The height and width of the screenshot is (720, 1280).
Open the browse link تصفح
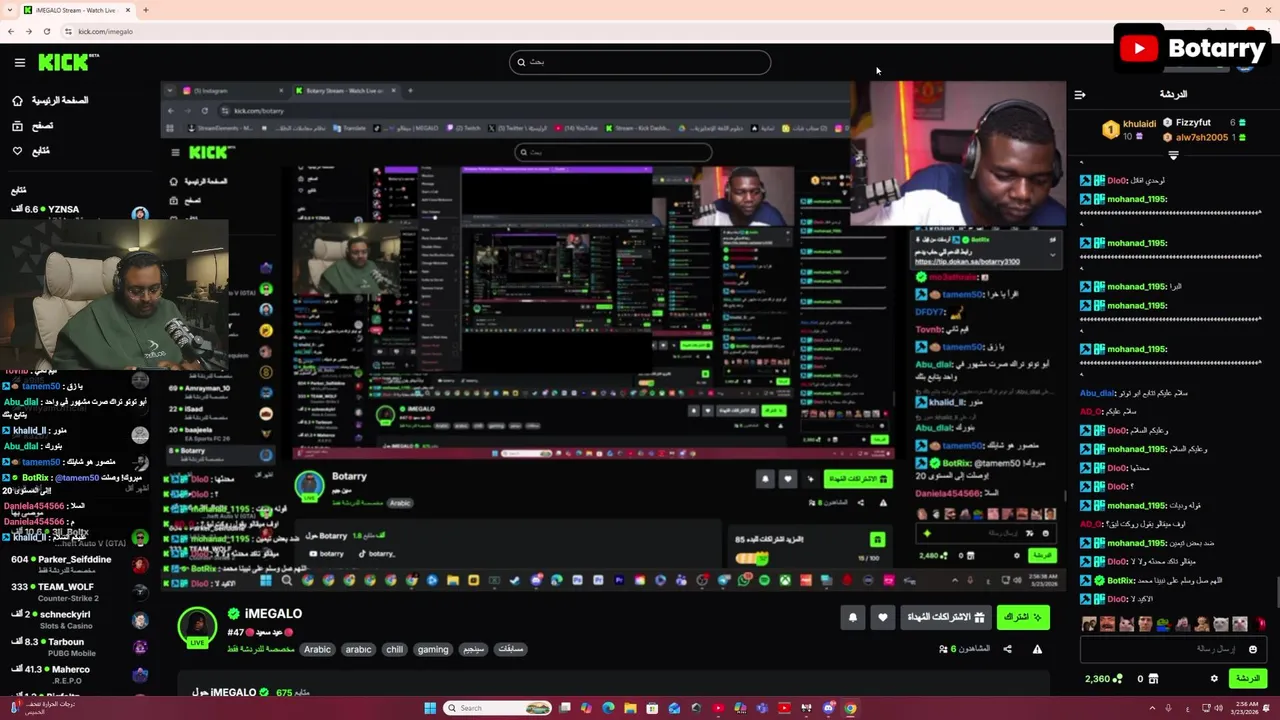click(32, 126)
